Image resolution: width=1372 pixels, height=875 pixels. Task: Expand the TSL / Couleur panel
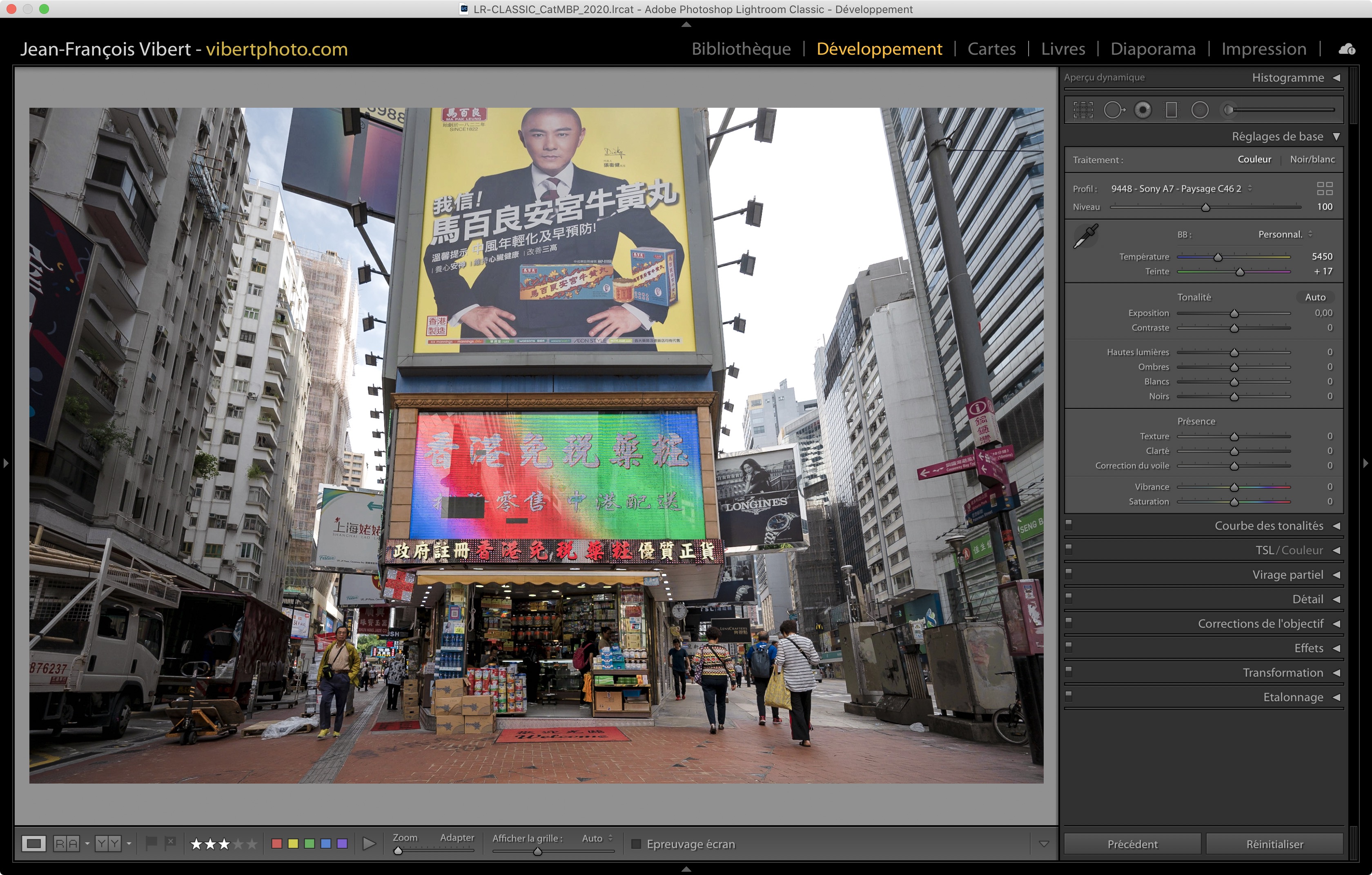(x=1289, y=550)
